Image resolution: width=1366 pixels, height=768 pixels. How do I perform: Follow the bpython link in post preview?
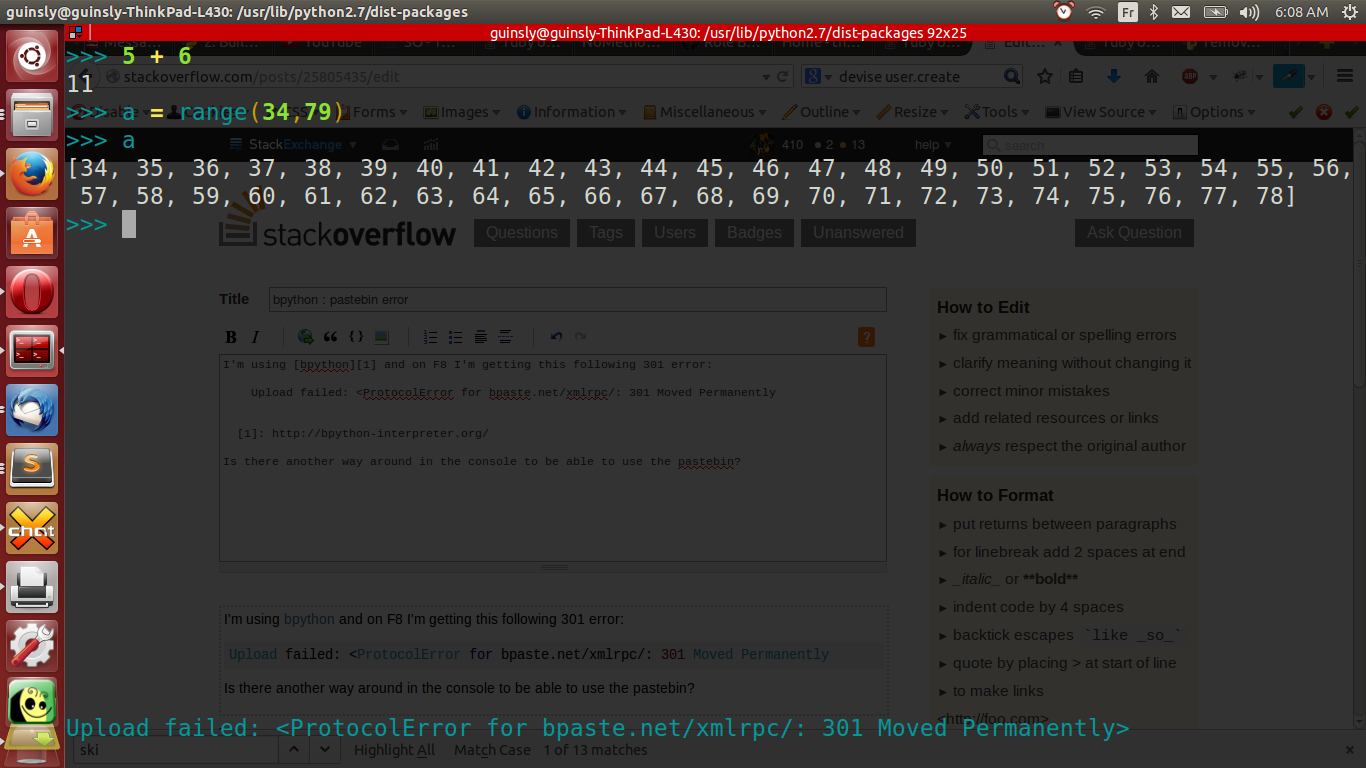pos(309,619)
